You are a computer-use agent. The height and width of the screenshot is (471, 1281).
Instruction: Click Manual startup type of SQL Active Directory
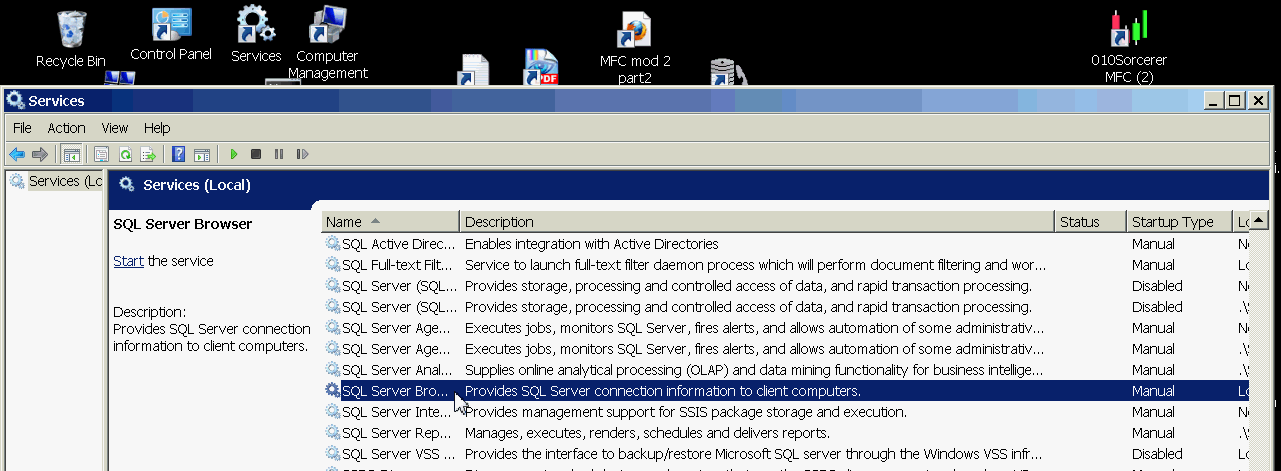pos(1153,244)
